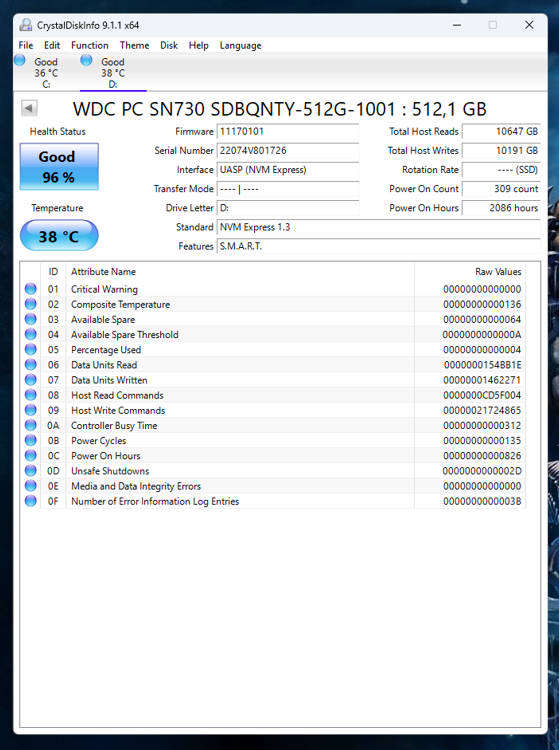
Task: Open the Disk menu
Action: (169, 45)
